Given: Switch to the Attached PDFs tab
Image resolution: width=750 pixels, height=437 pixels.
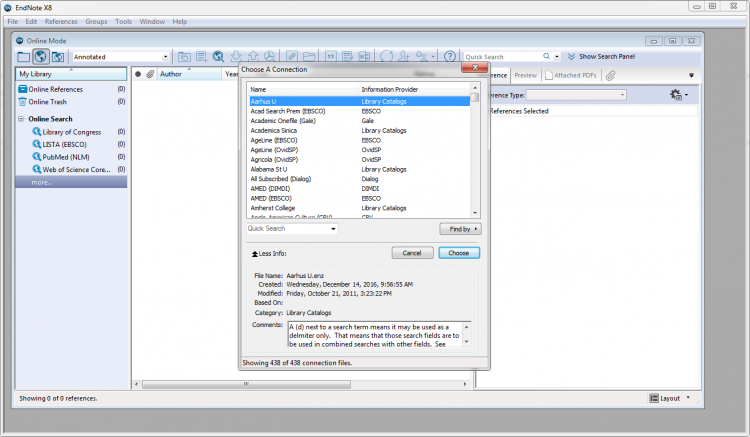Looking at the screenshot, I should coord(571,76).
